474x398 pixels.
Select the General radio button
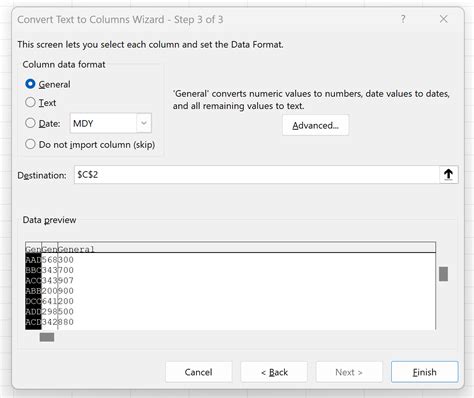(x=30, y=84)
